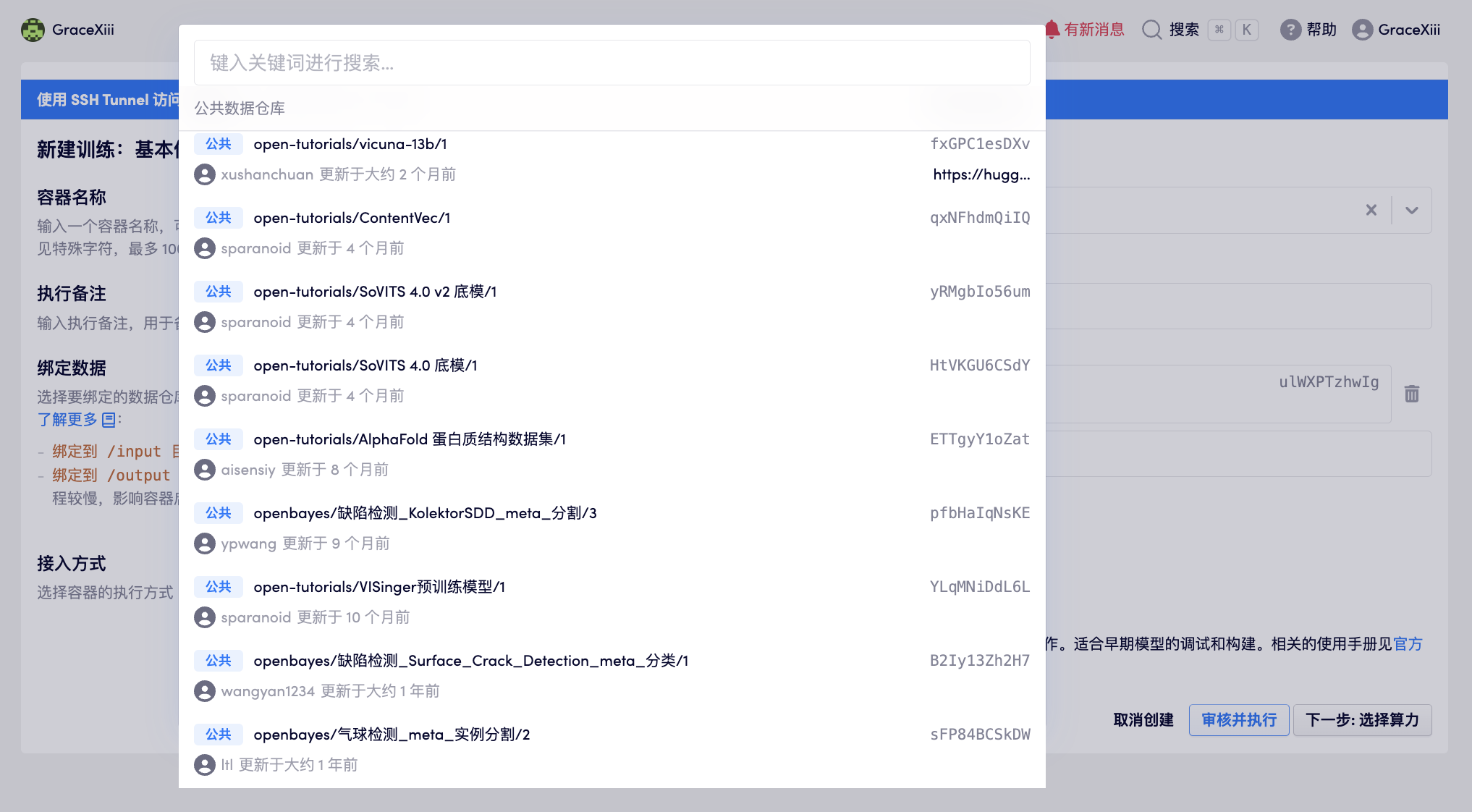The image size is (1472, 812).
Task: Click the user profile icon top right
Action: (x=1362, y=30)
